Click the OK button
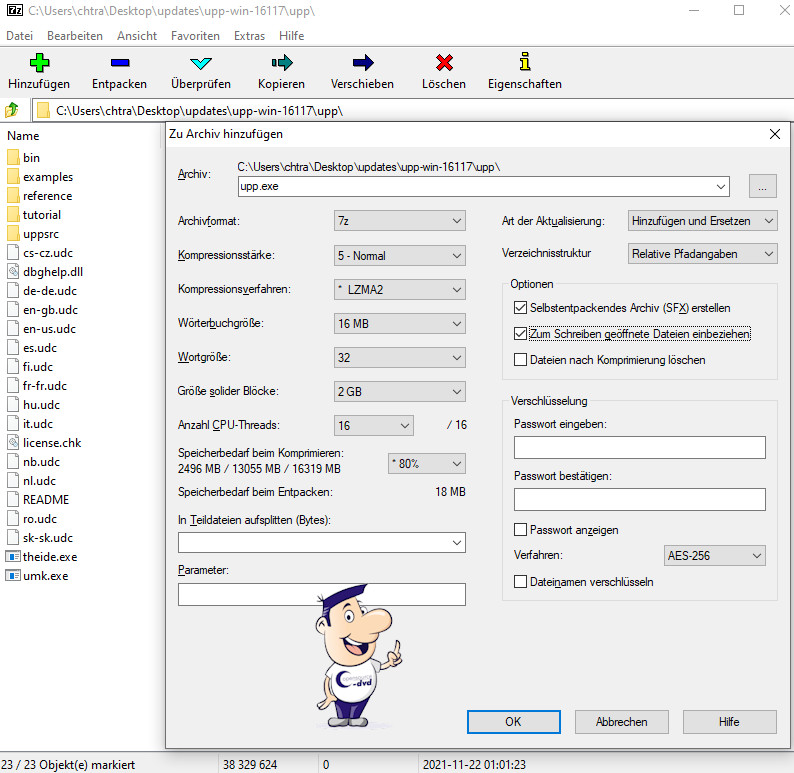The width and height of the screenshot is (794, 773). [512, 721]
